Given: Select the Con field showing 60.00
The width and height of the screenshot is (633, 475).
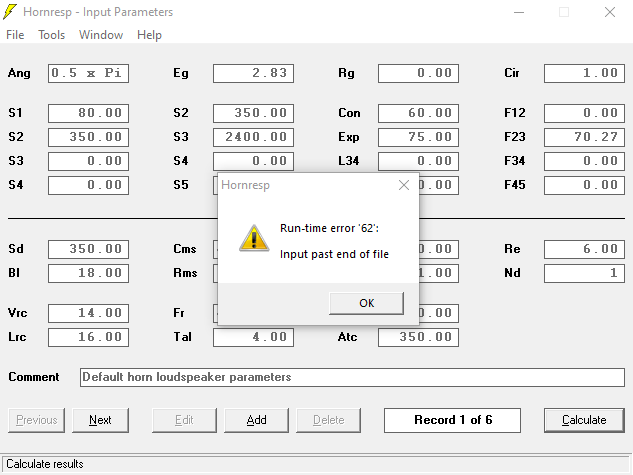Looking at the screenshot, I should 419,113.
